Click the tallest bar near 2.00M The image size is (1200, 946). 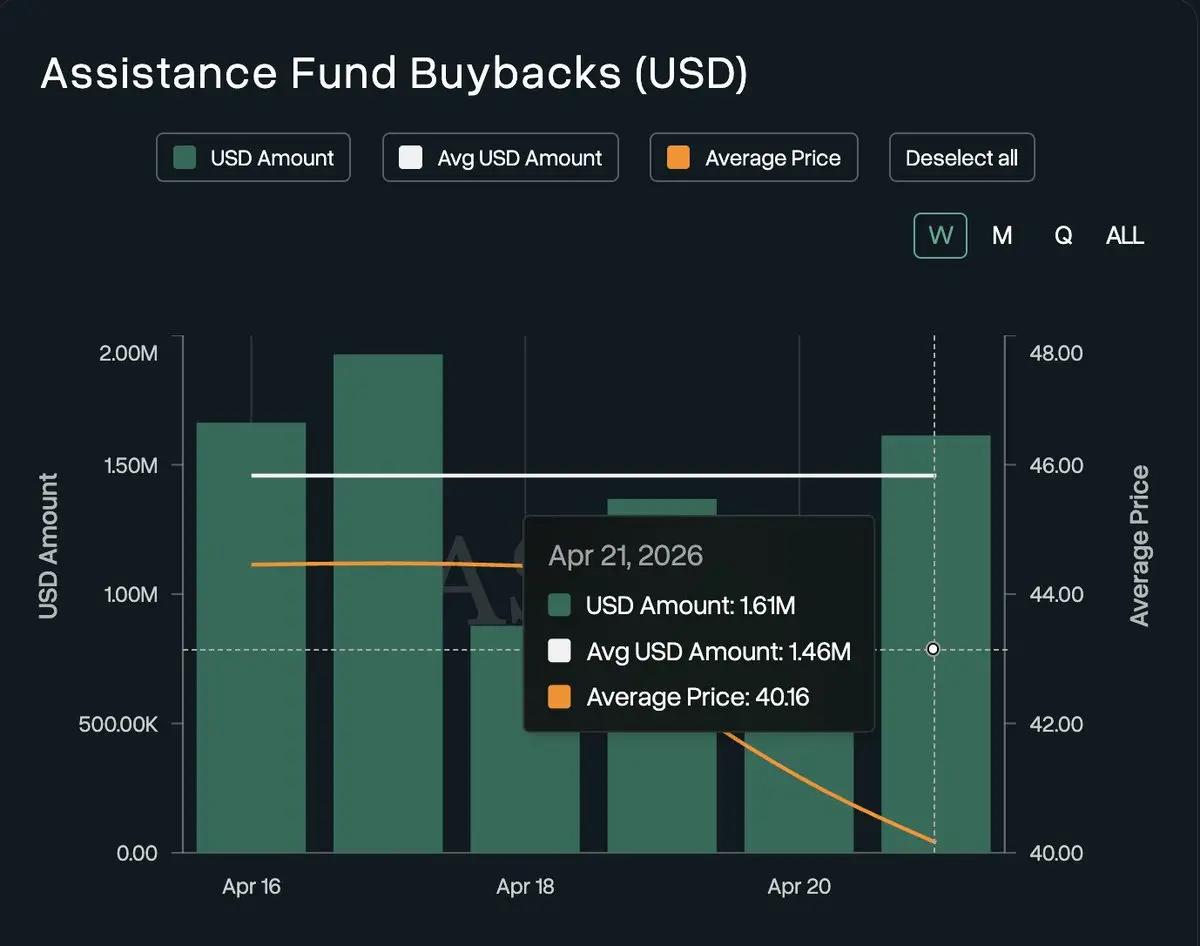coord(388,600)
